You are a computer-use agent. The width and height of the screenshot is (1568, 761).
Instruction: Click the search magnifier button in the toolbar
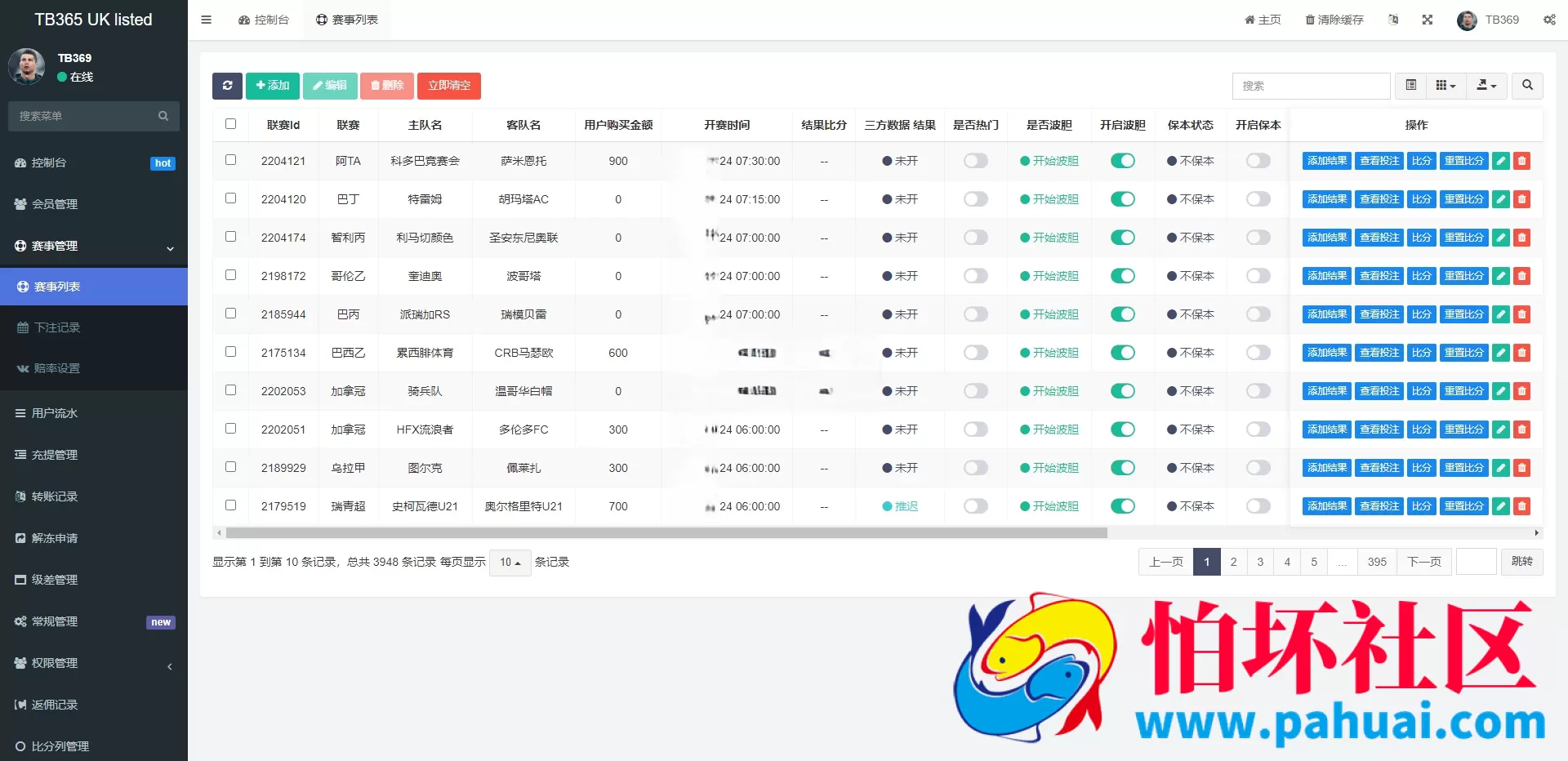1527,86
